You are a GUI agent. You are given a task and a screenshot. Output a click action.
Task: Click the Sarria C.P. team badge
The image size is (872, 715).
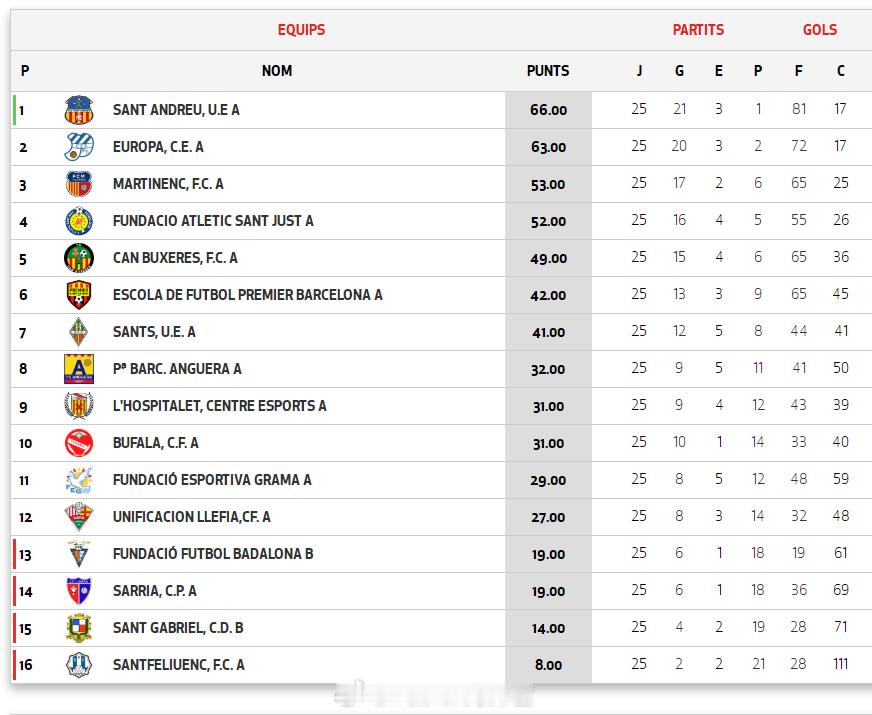78,591
